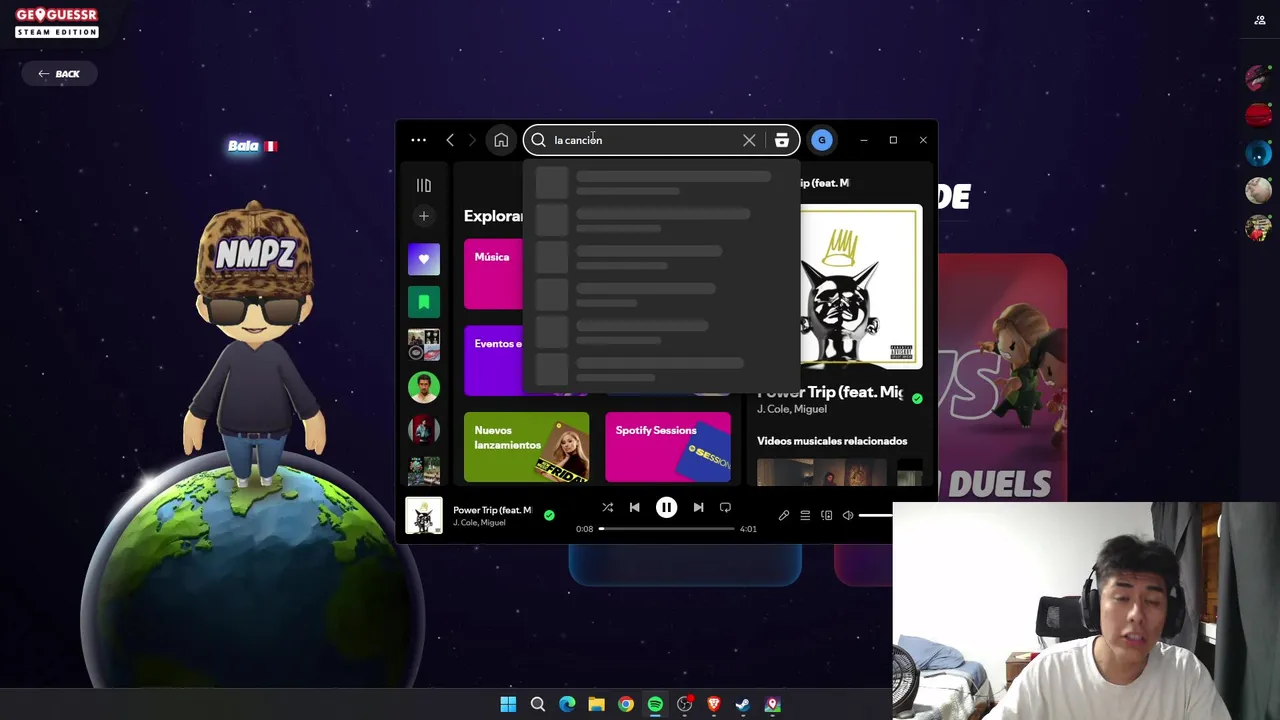Open Google Chrome from taskbar
The image size is (1280, 720).
(625, 705)
